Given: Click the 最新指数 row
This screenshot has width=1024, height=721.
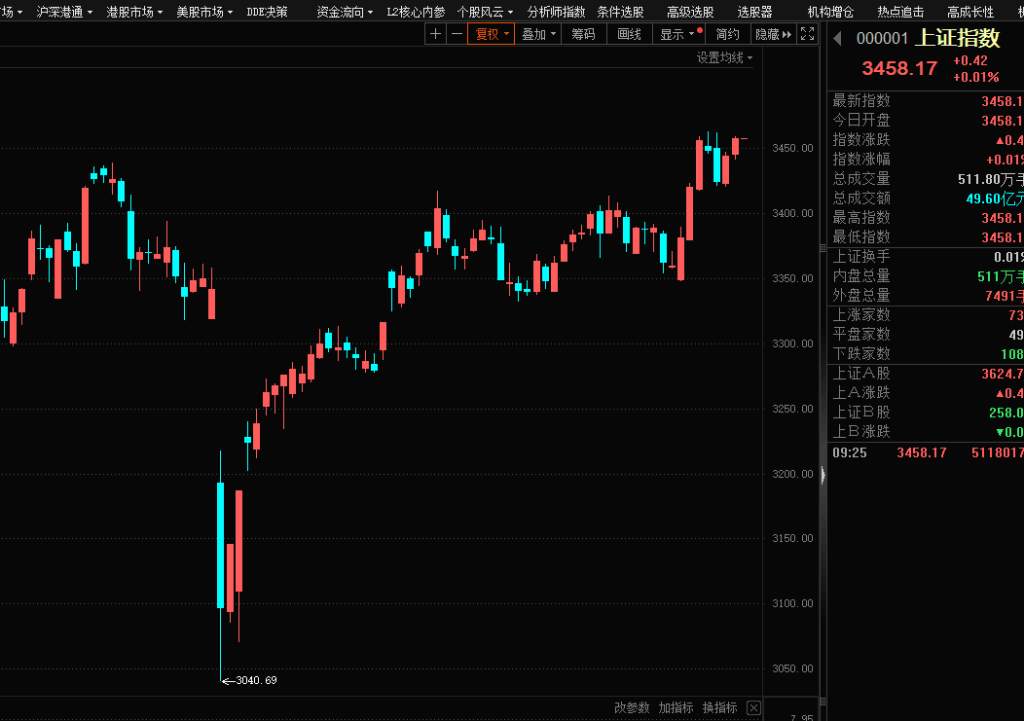Looking at the screenshot, I should 925,101.
